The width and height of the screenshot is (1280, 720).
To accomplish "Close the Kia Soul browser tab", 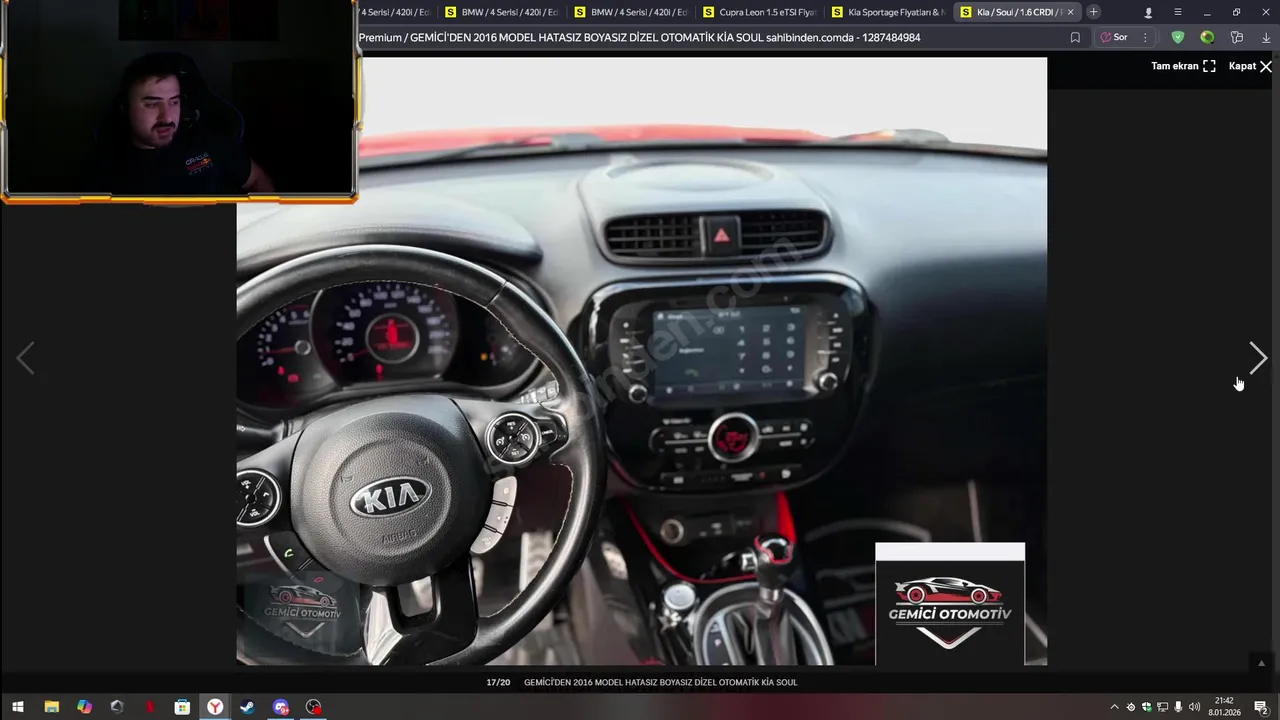I will pos(1071,12).
